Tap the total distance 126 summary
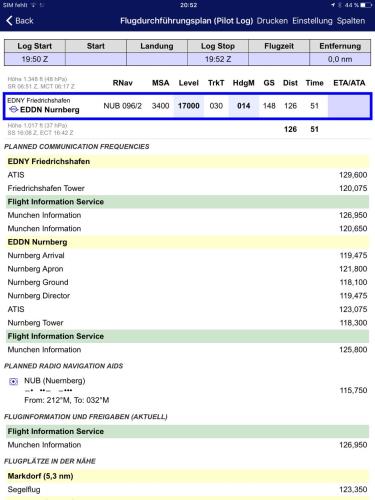Screen dimensions: 375x500 coord(290,129)
